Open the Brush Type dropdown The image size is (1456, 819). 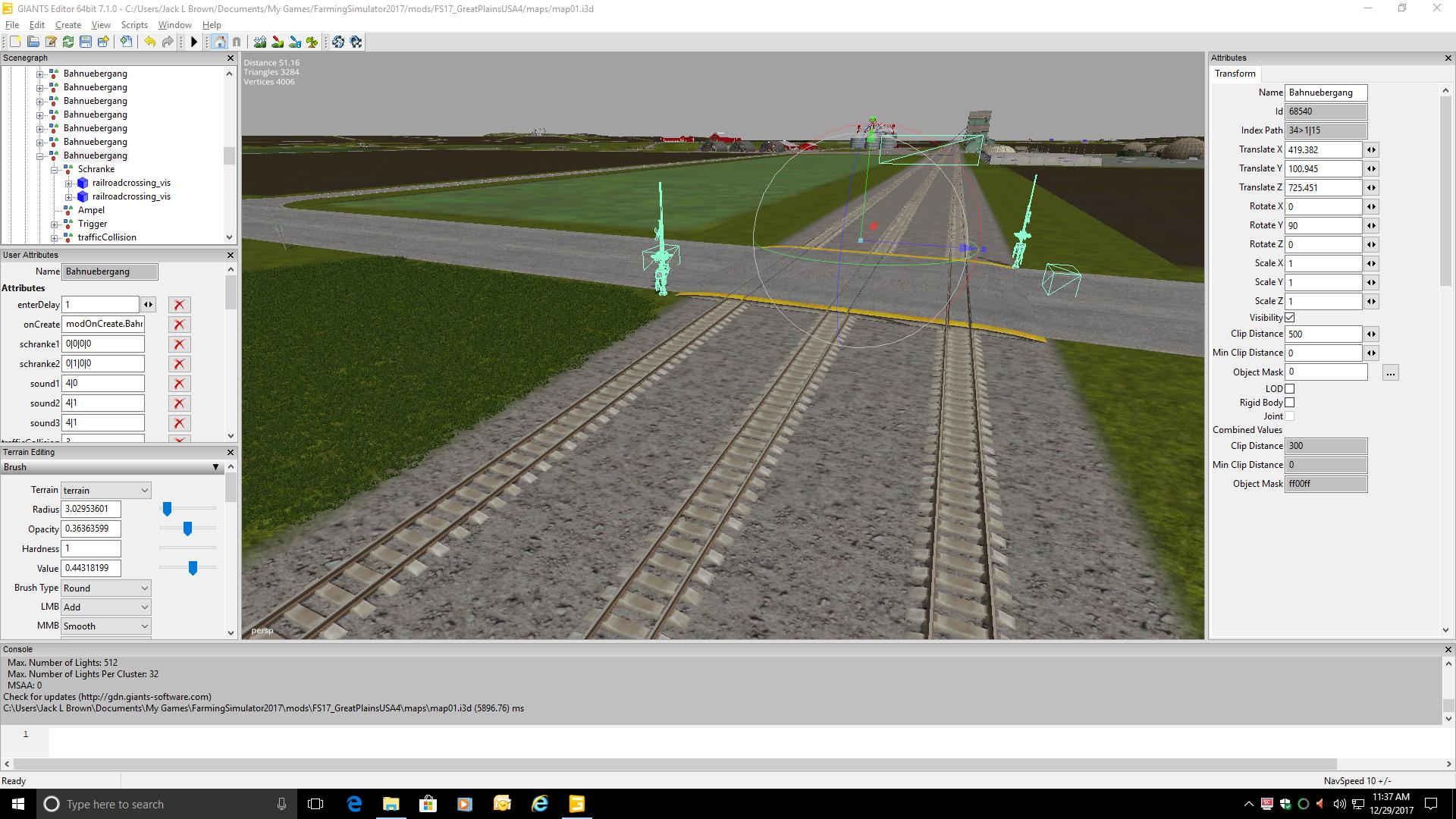pyautogui.click(x=105, y=588)
